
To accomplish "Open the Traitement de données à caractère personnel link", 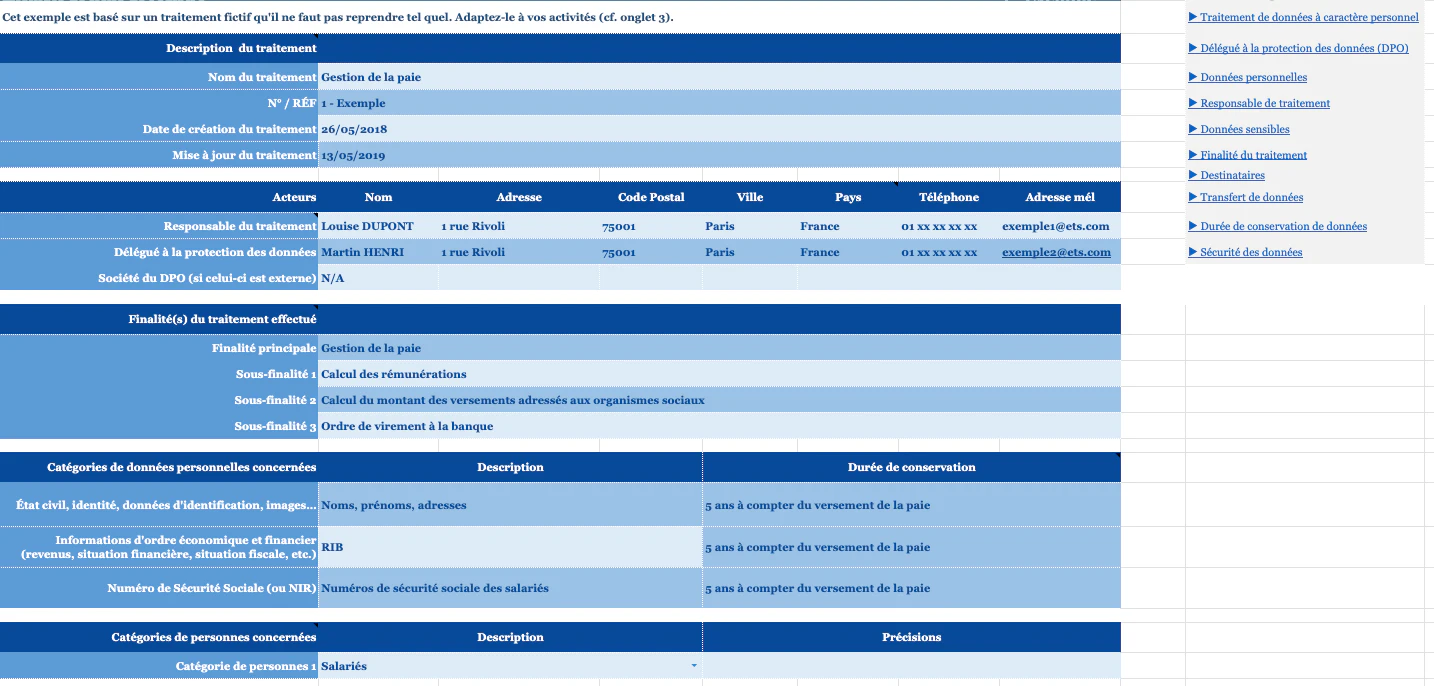I will pos(1303,17).
